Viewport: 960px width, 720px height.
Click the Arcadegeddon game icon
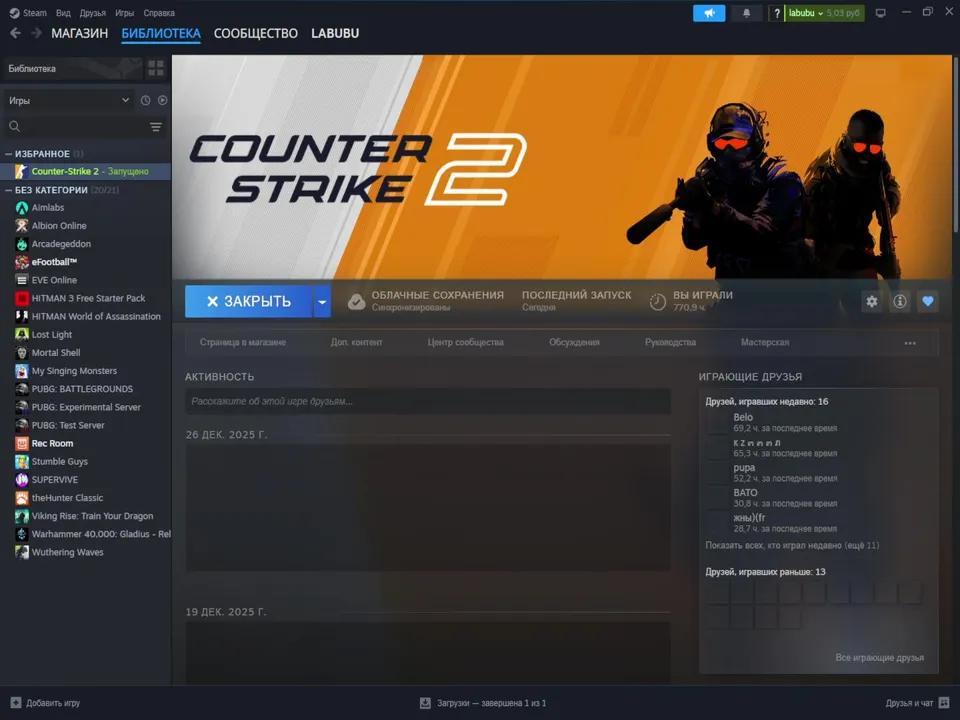21,244
